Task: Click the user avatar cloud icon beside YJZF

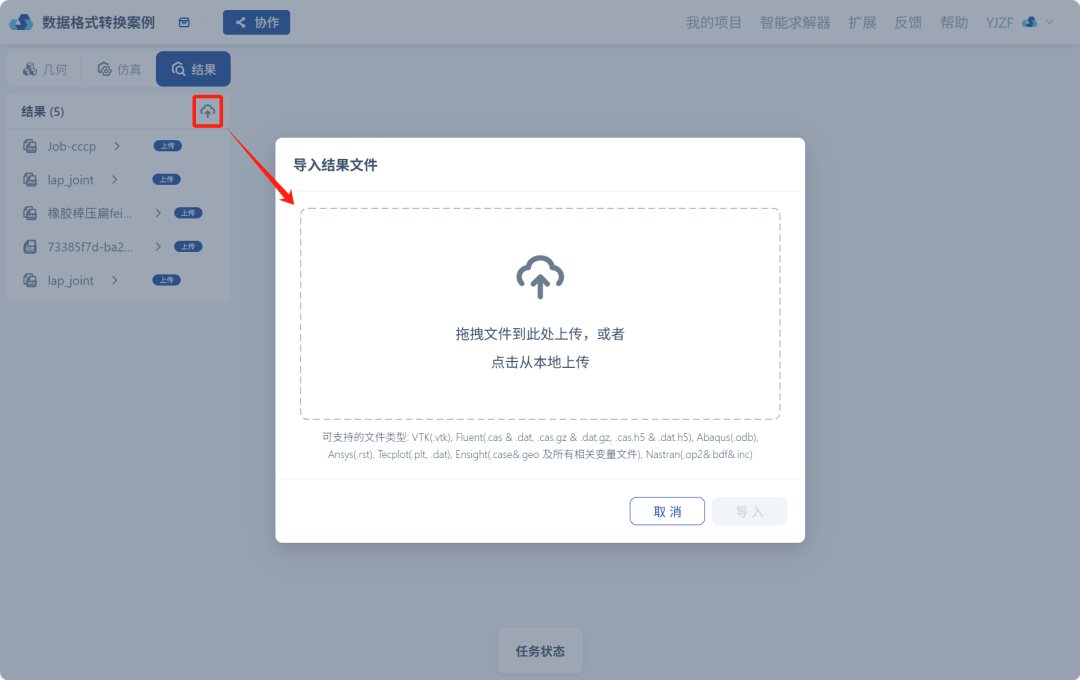Action: pyautogui.click(x=1030, y=22)
